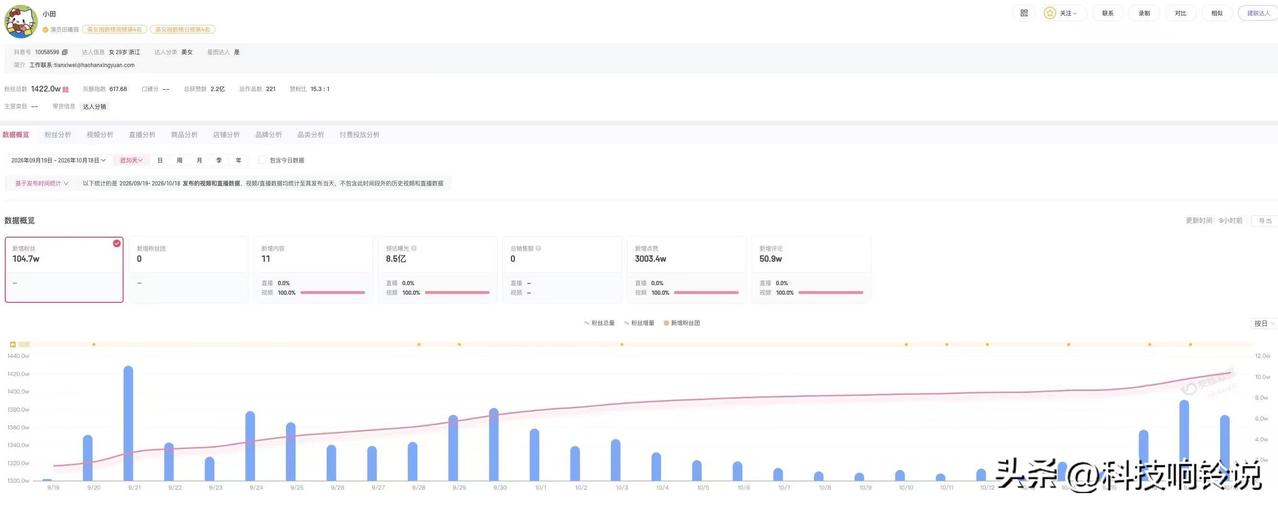Select the 周 granularity option
Screen dimensions: 1278x506
(180, 160)
